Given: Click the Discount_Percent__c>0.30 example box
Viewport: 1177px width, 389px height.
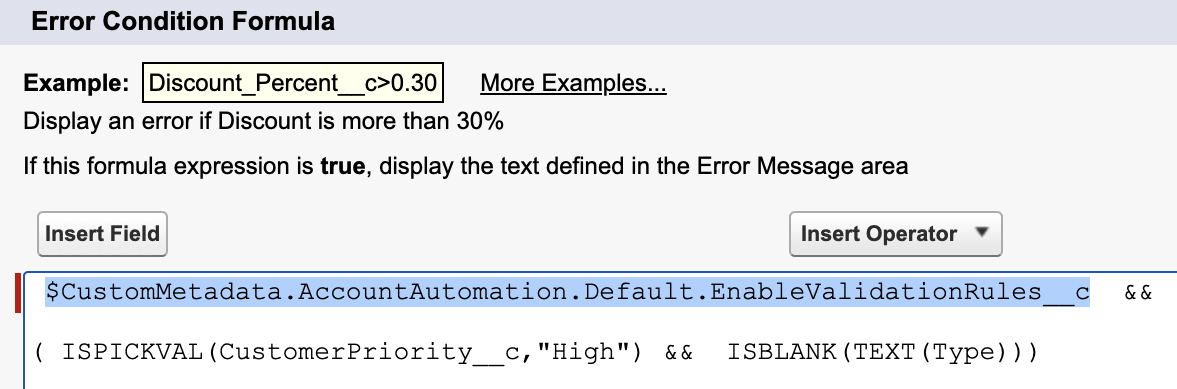Looking at the screenshot, I should [293, 83].
